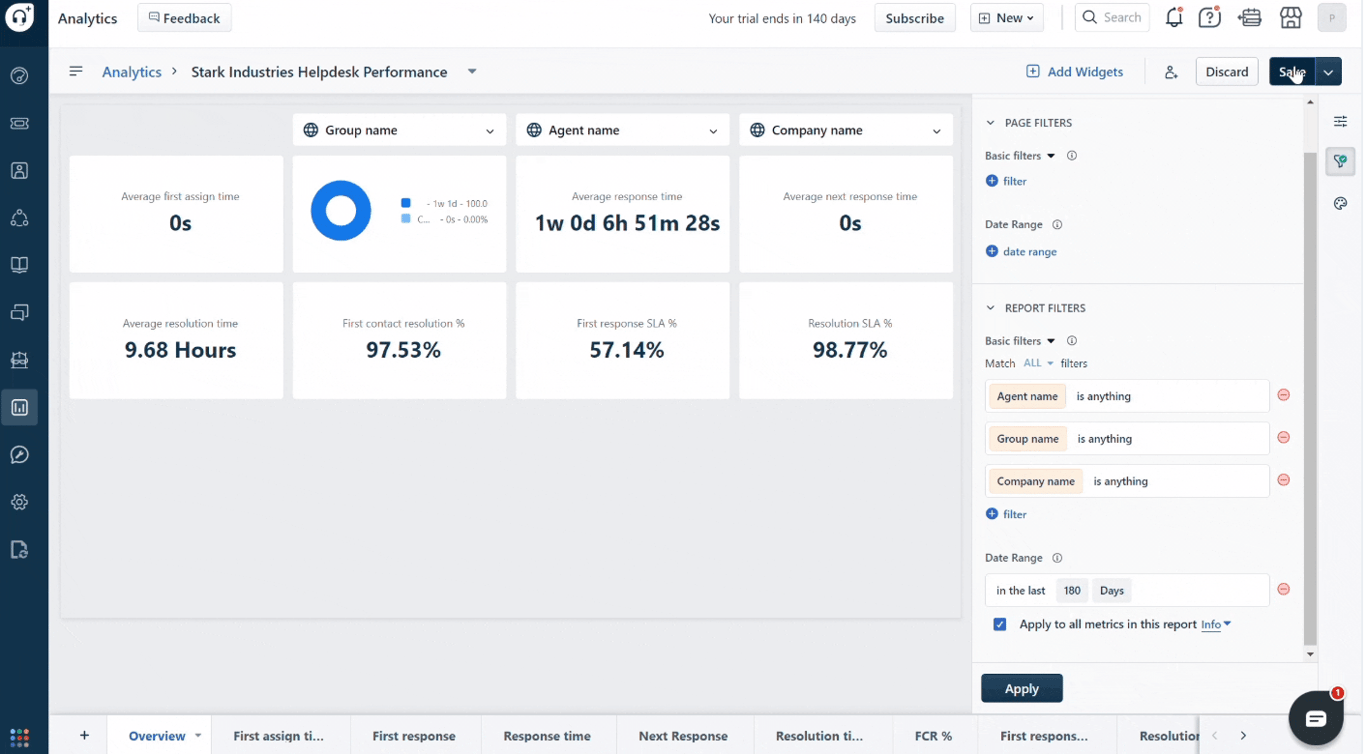The image size is (1366, 754).
Task: Open the Info dropdown link
Action: point(1216,624)
